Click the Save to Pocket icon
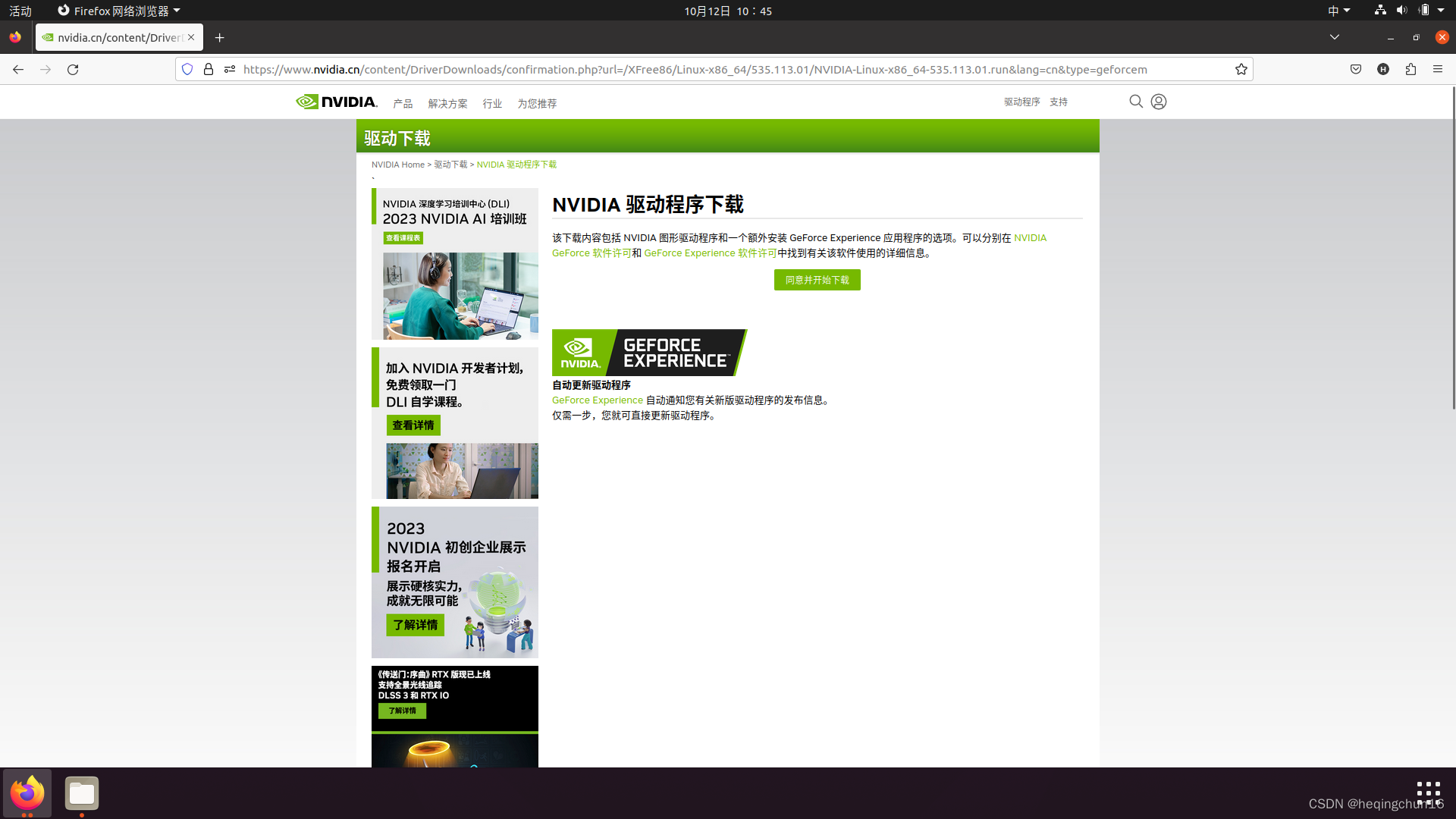 point(1356,69)
